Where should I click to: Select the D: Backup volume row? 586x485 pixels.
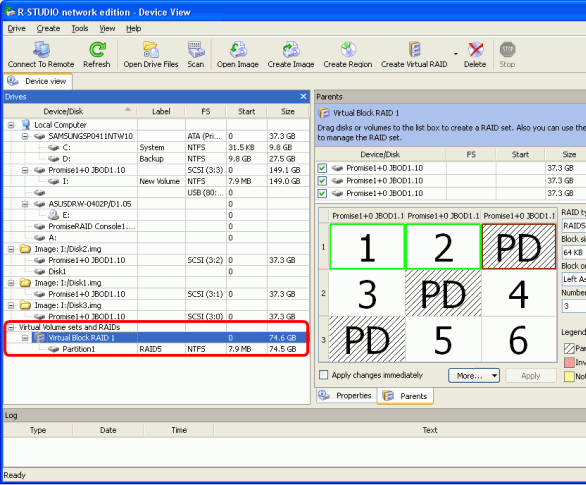(157, 159)
